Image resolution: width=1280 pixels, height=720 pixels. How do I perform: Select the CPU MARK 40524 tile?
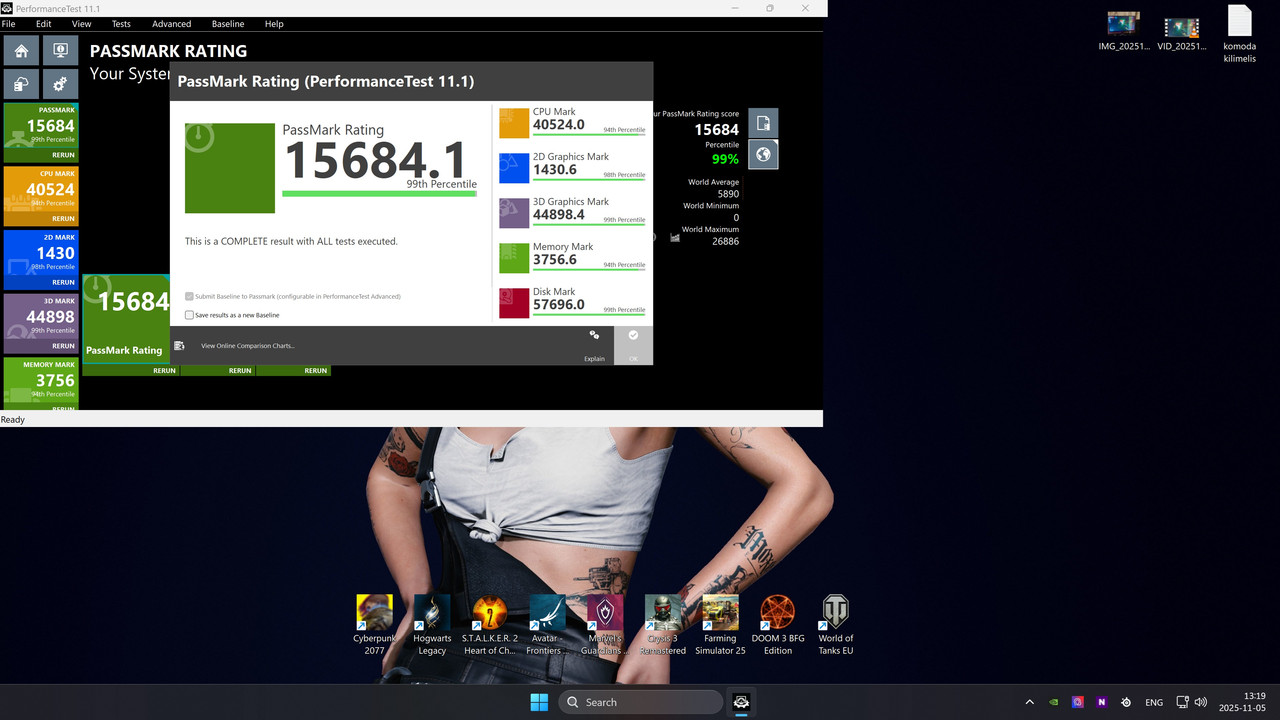[x=41, y=190]
